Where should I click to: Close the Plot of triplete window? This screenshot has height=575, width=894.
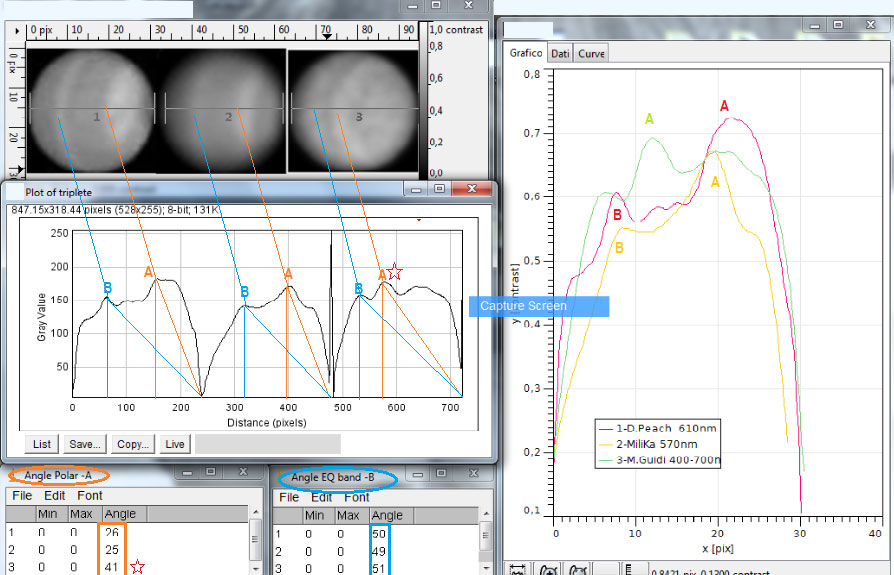click(472, 189)
